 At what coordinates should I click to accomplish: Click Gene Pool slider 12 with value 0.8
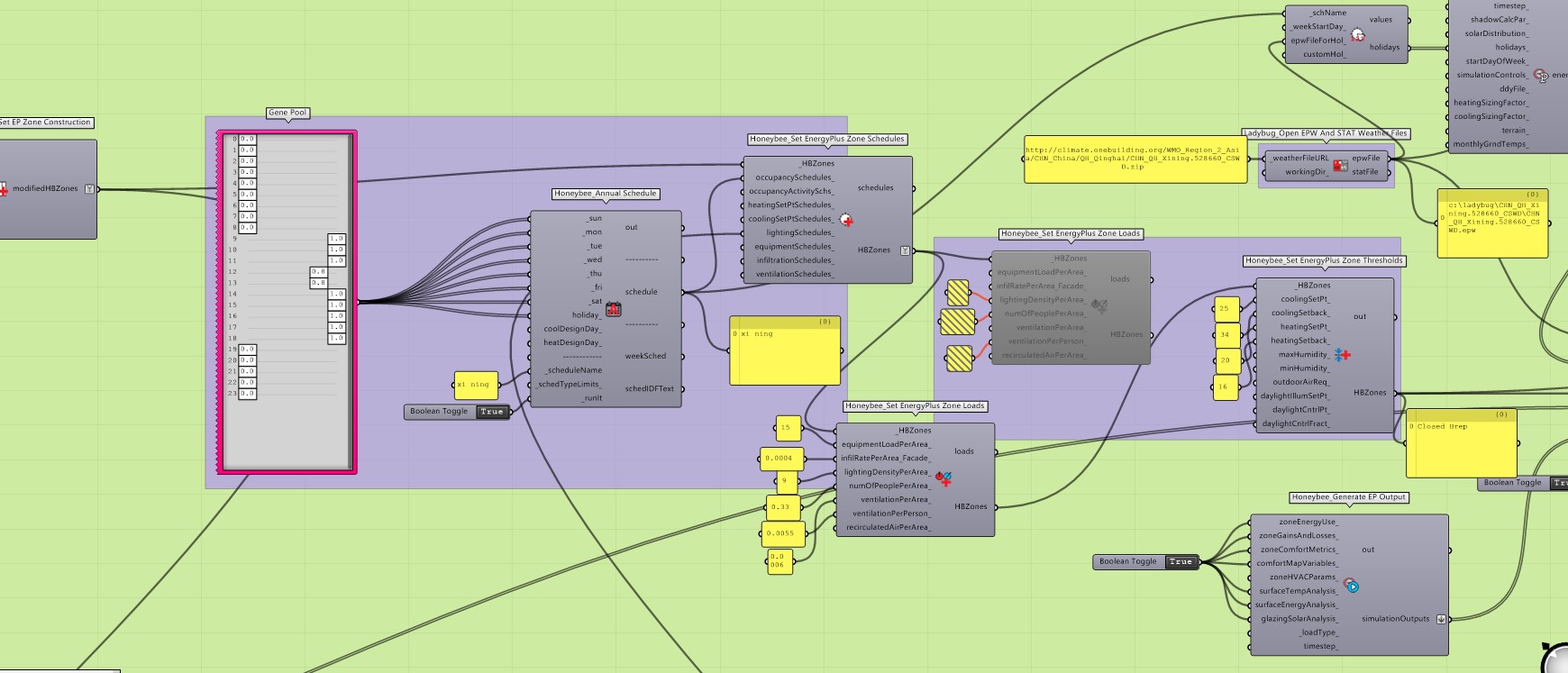(x=318, y=272)
